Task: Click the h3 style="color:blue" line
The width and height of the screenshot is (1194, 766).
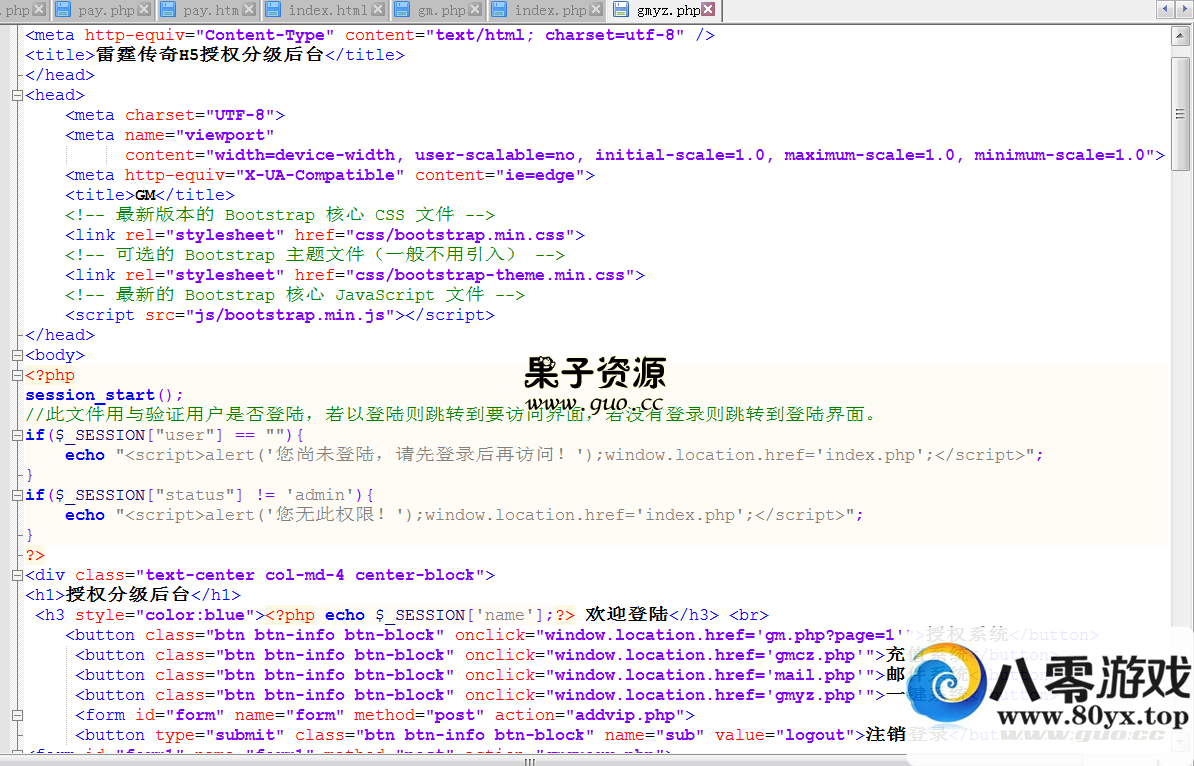Action: coord(402,615)
